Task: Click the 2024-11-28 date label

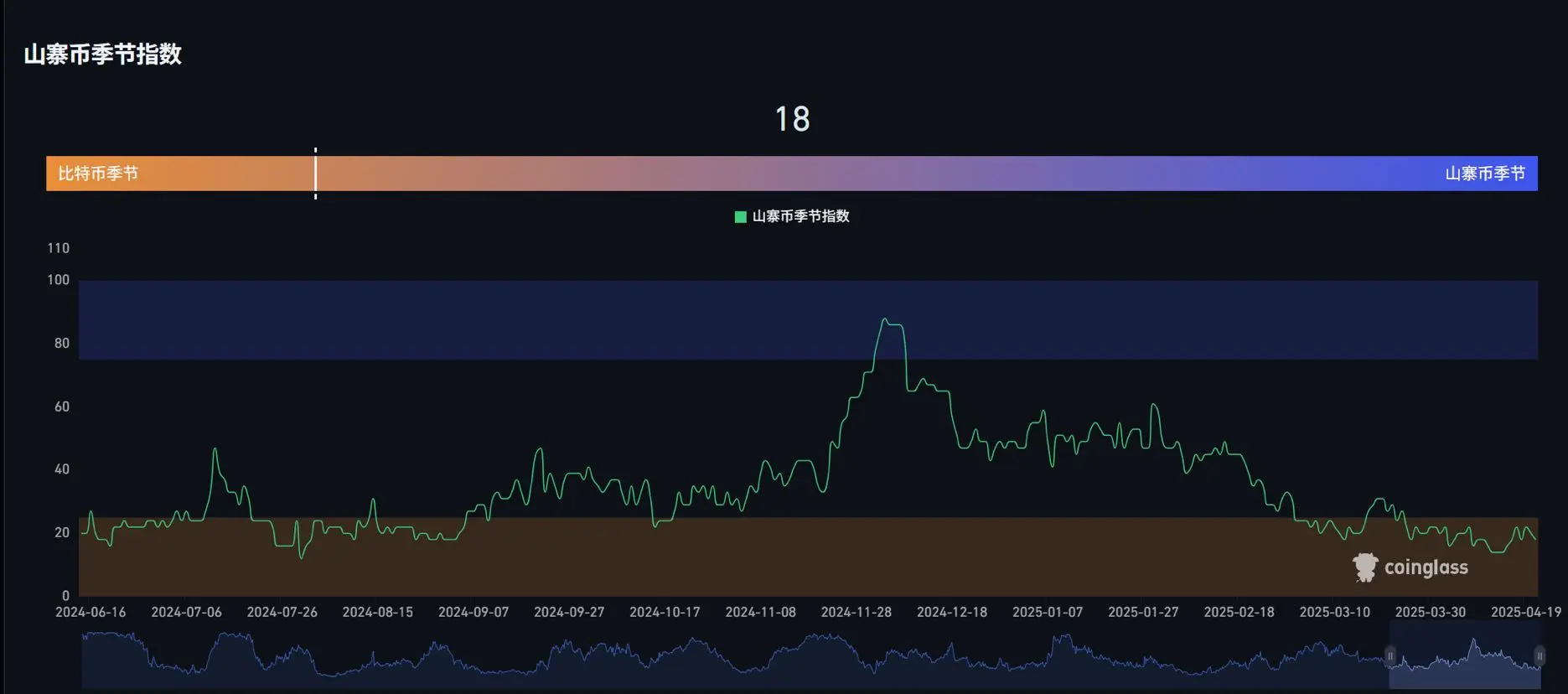Action: coord(856,612)
